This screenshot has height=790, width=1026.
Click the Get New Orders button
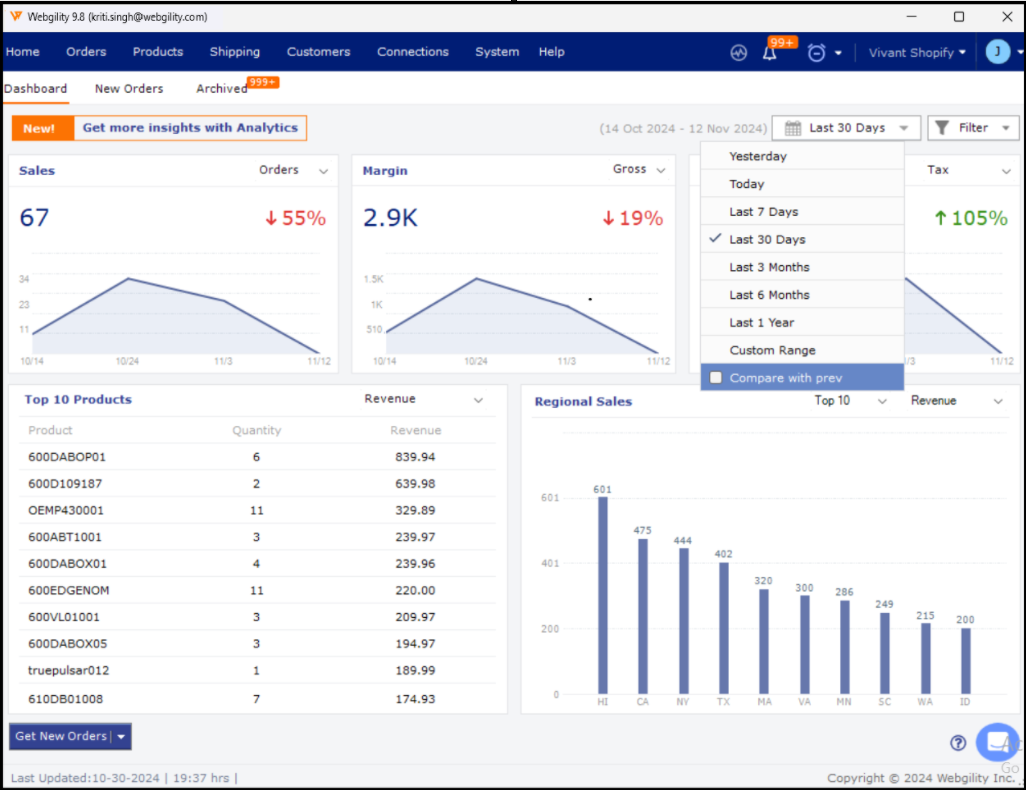tap(60, 737)
